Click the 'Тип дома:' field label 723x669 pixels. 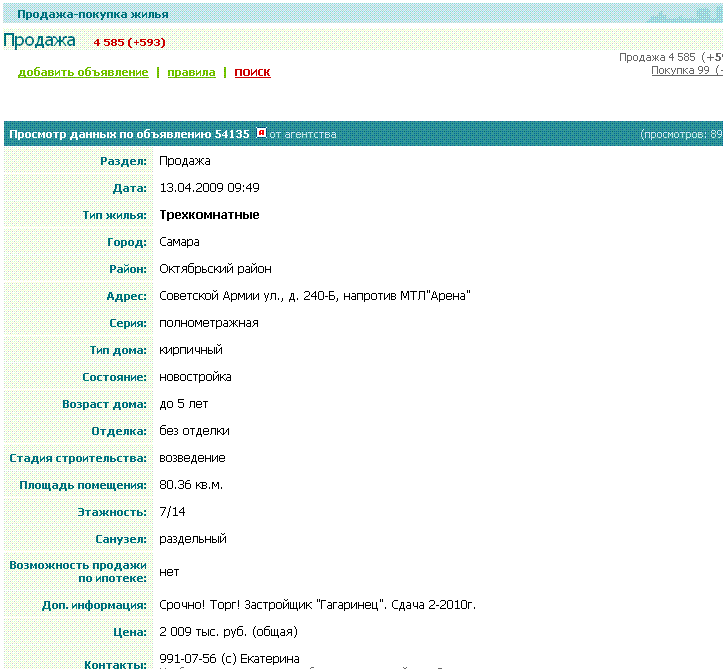[x=119, y=350]
